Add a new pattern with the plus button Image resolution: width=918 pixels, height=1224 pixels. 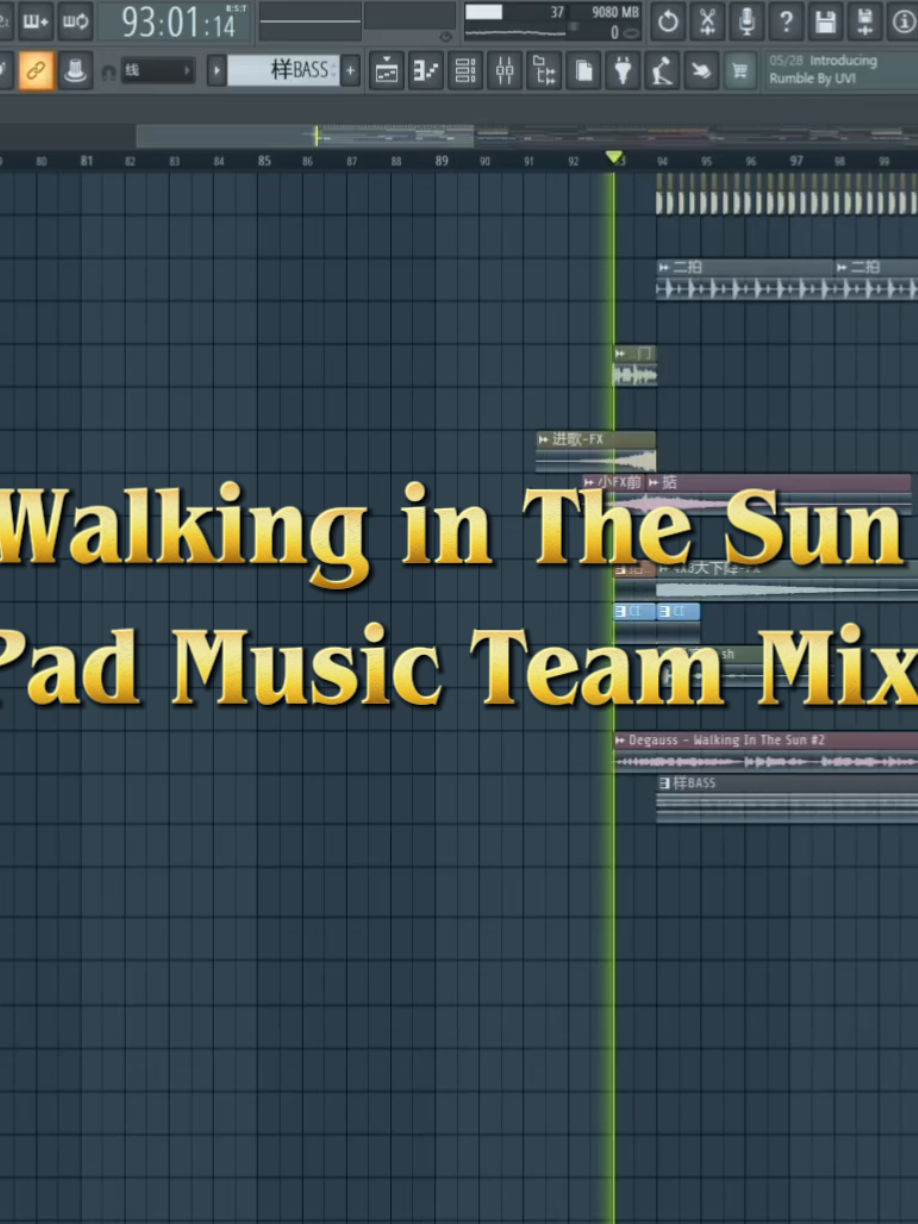click(x=351, y=71)
